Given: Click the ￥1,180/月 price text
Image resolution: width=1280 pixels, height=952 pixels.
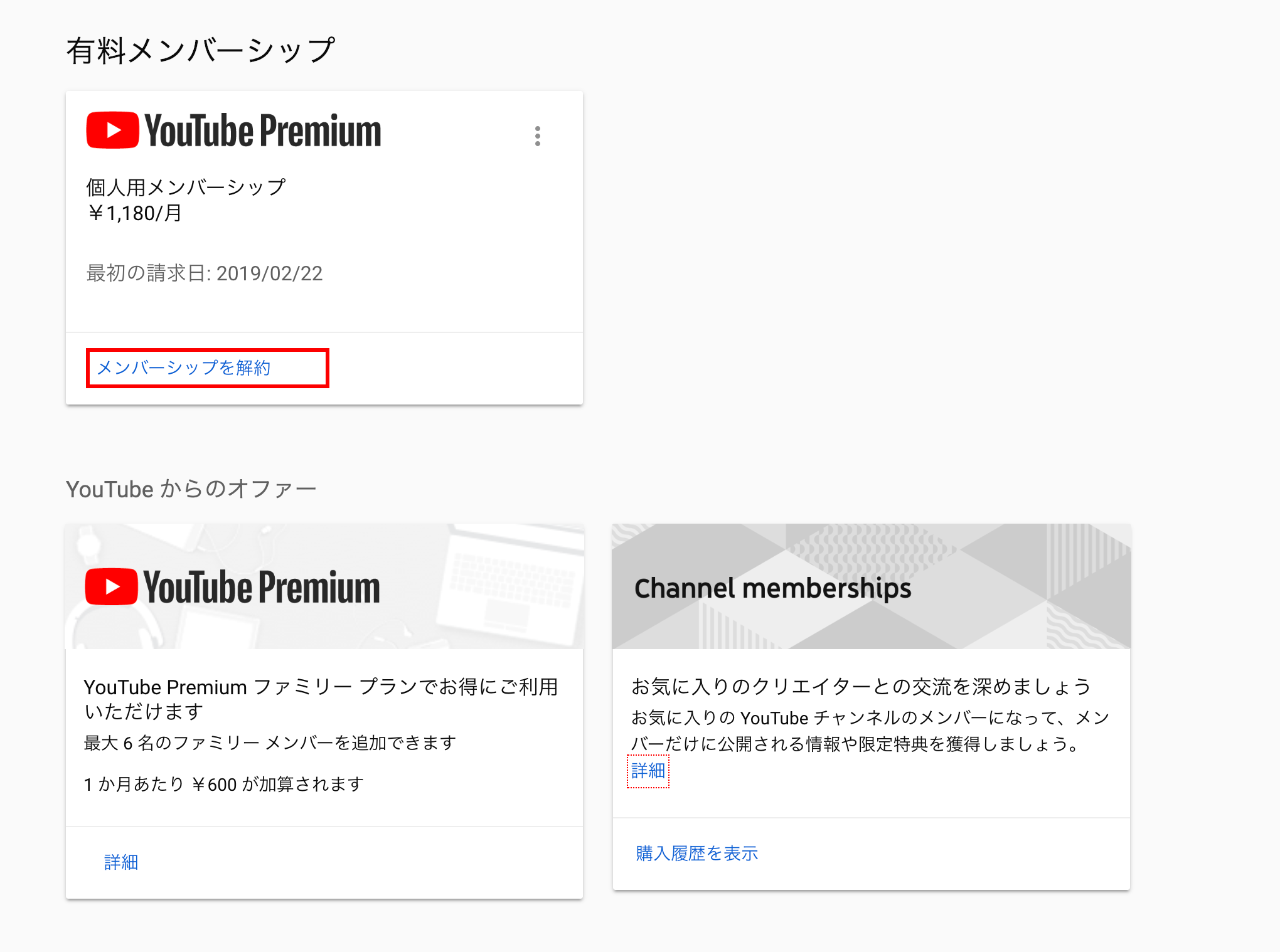Looking at the screenshot, I should [x=134, y=213].
